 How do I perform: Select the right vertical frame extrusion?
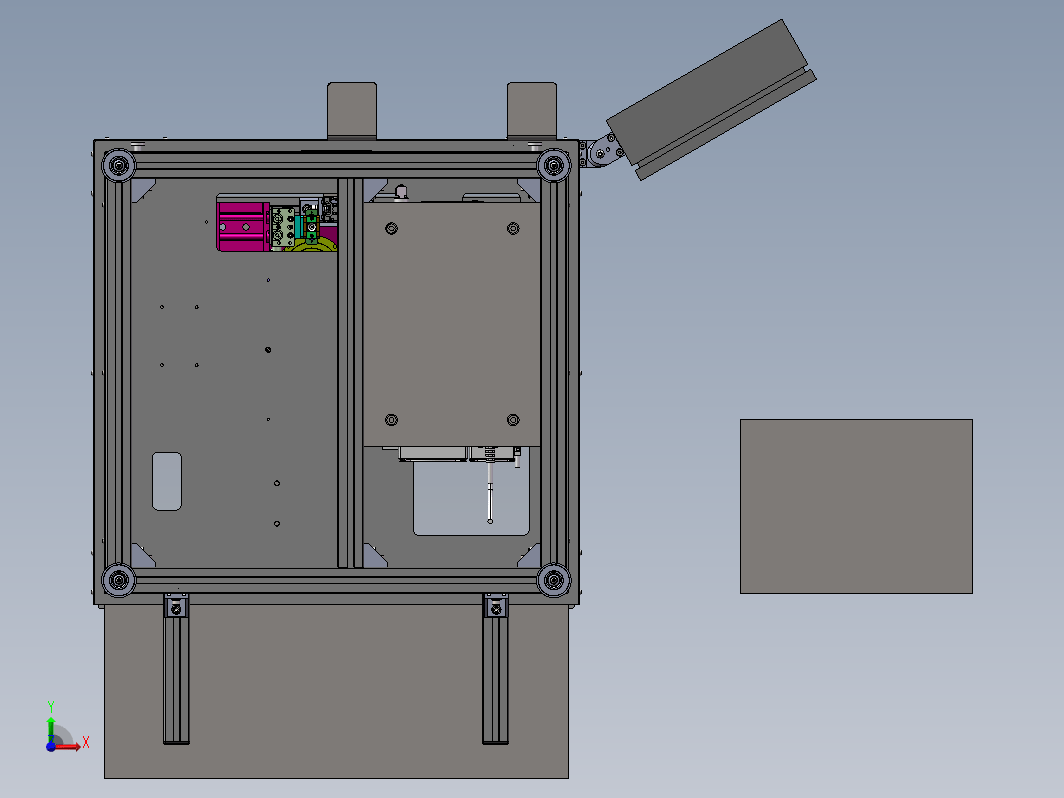554,373
